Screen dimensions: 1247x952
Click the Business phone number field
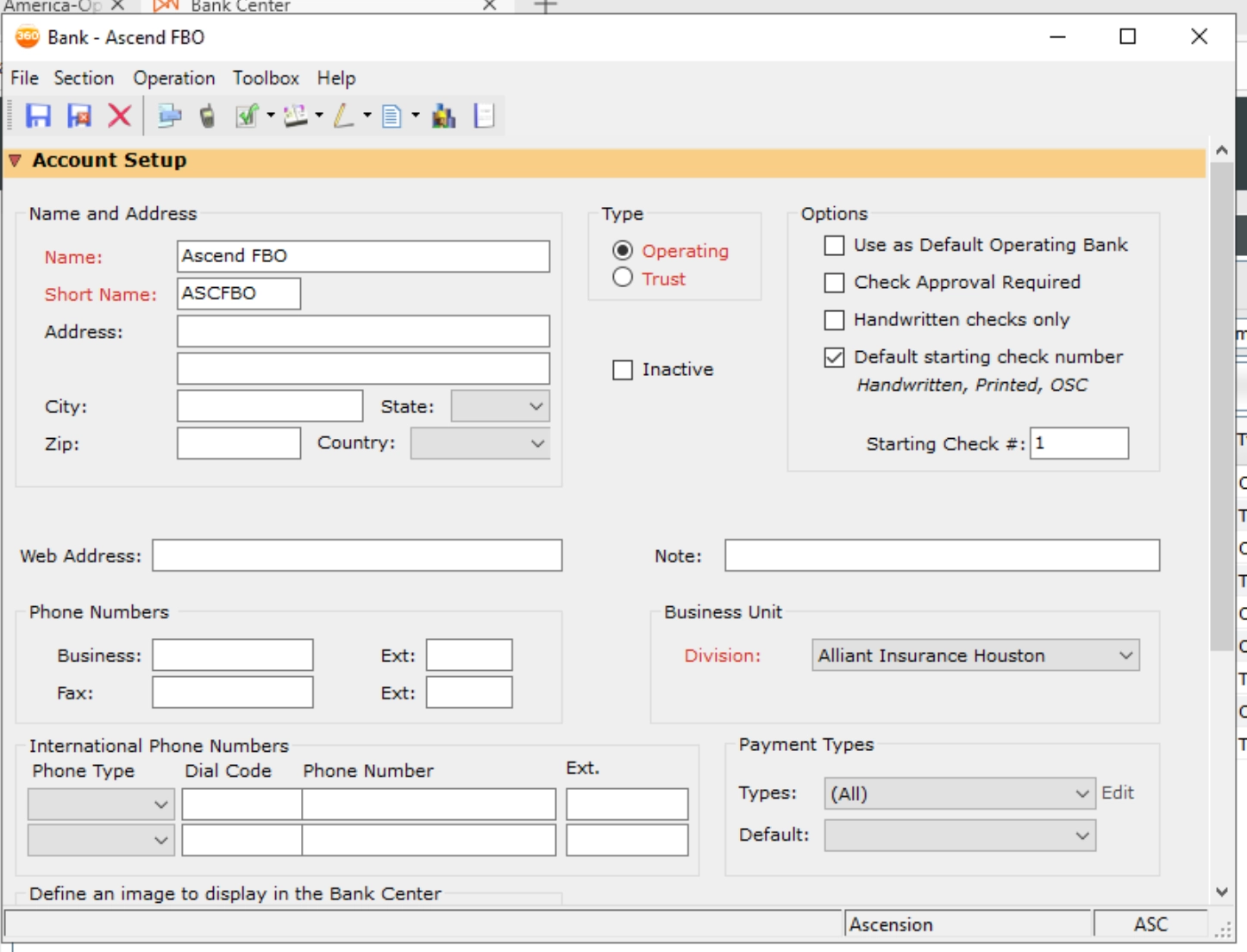coord(233,654)
